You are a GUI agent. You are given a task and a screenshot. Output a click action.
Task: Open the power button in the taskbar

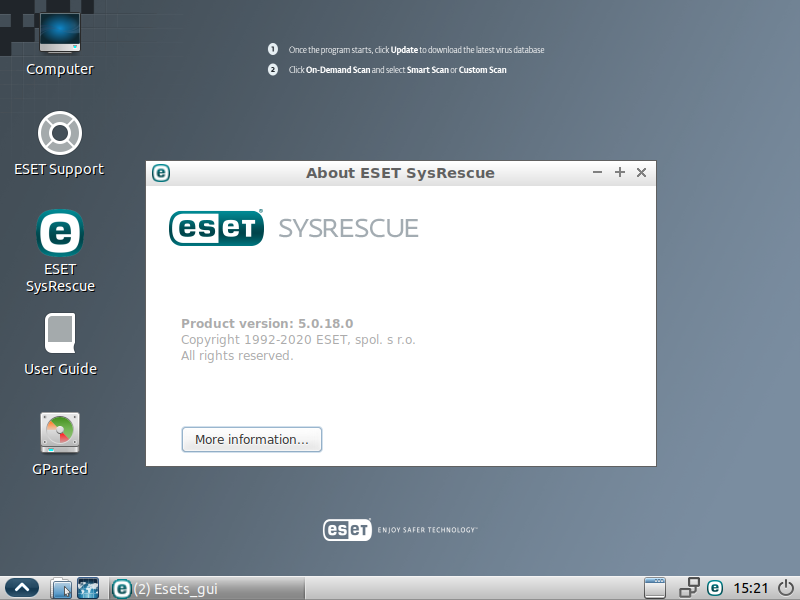click(786, 588)
